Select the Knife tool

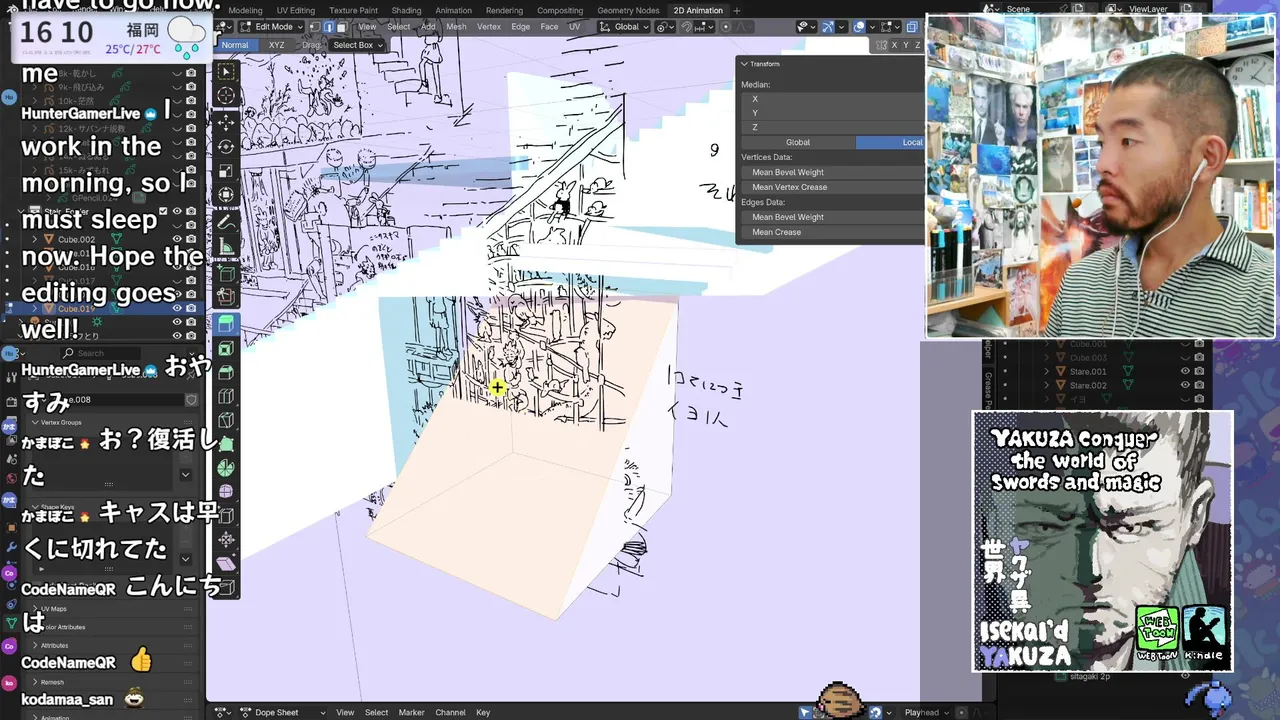227,420
